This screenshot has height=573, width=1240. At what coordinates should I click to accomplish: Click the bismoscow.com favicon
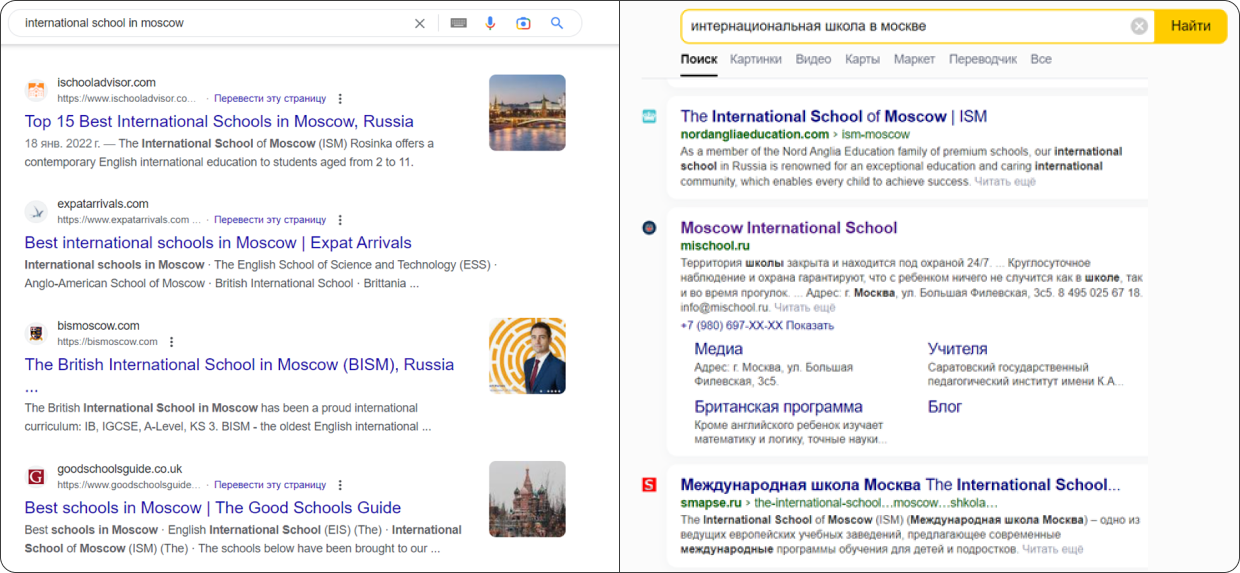(x=36, y=333)
